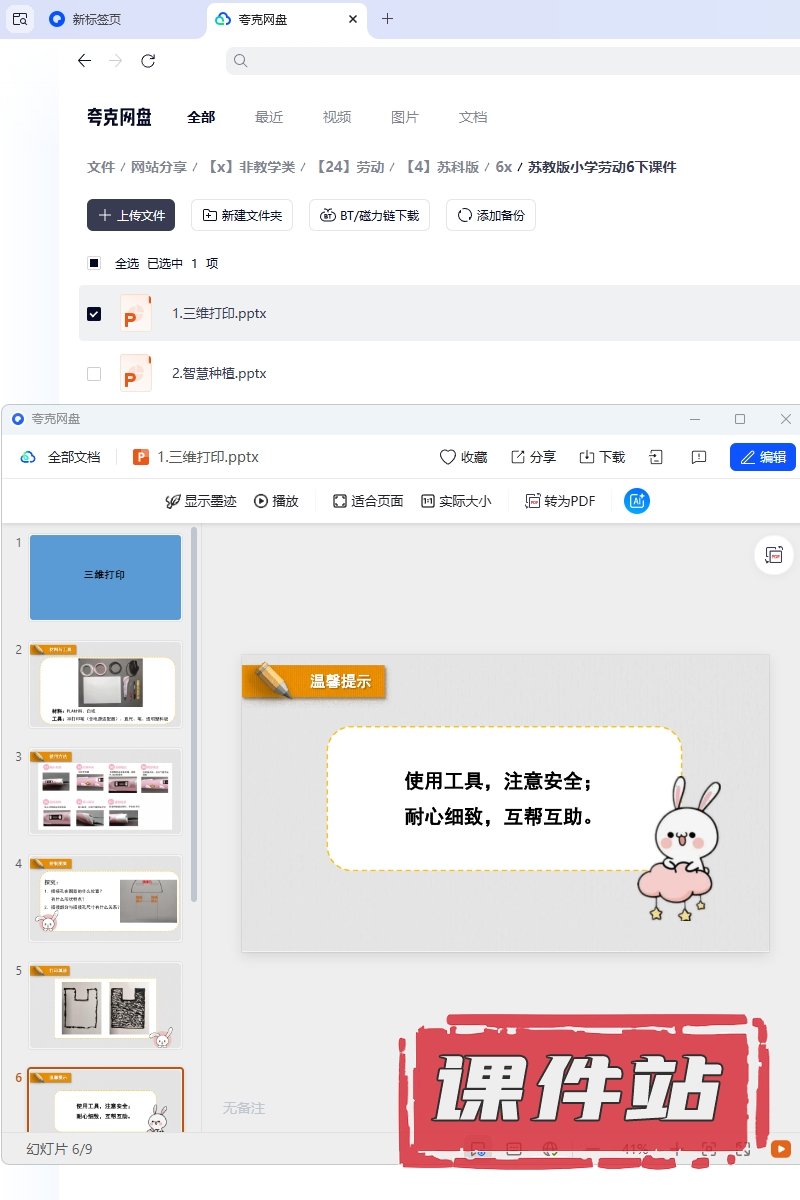Image resolution: width=800 pixels, height=1200 pixels.
Task: Open the floating panel icon at slide top-right
Action: pos(773,555)
